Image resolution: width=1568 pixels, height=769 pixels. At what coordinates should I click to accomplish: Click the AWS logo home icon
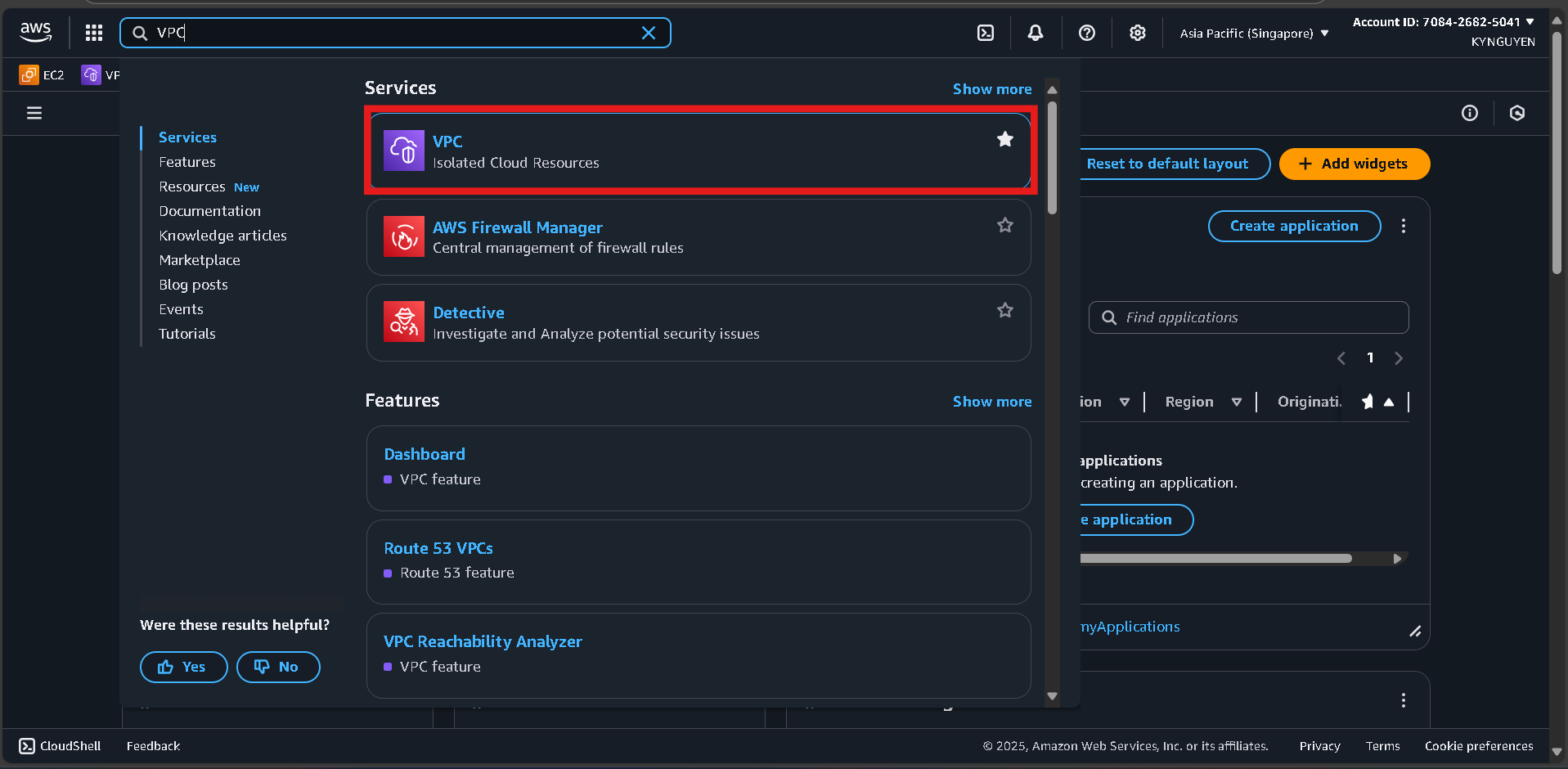tap(36, 32)
